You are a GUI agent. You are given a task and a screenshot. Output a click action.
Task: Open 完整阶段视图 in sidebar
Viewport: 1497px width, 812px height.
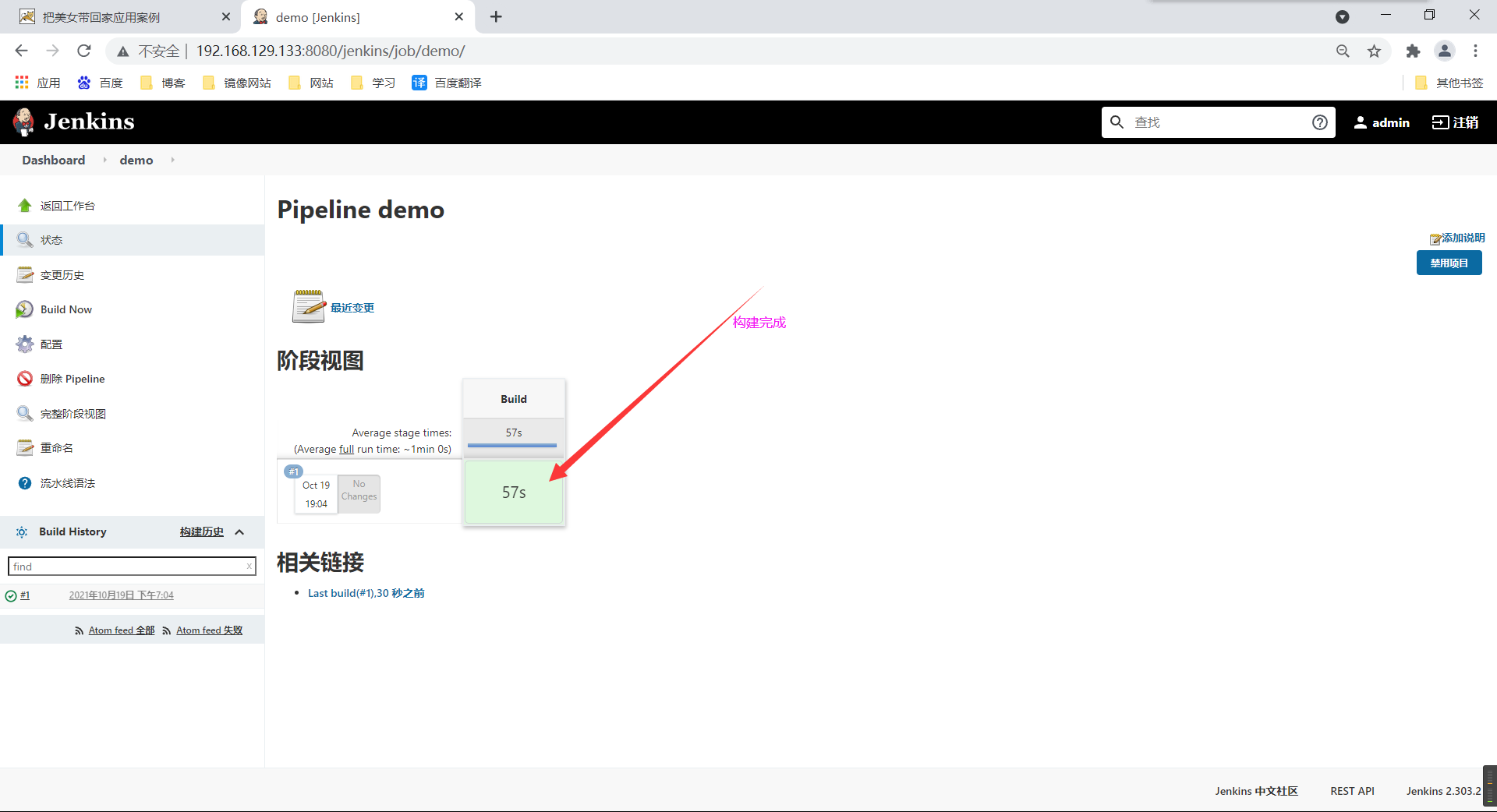coord(73,414)
